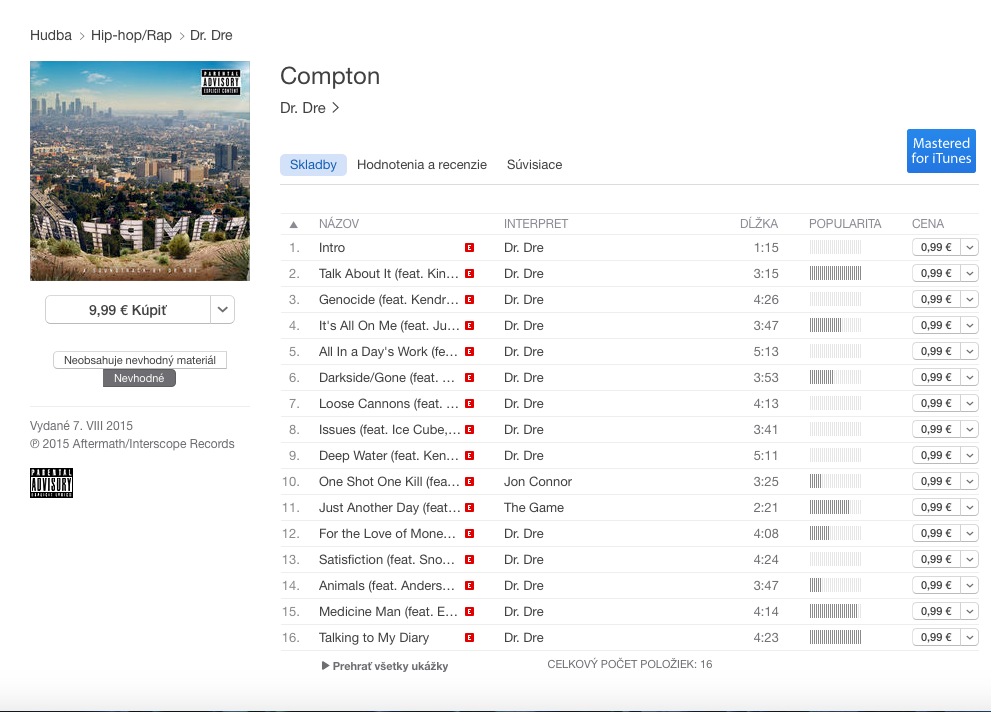Screen dimensions: 991x712
Task: Buy All In a Day's Work for 0,99 €
Action: point(936,351)
